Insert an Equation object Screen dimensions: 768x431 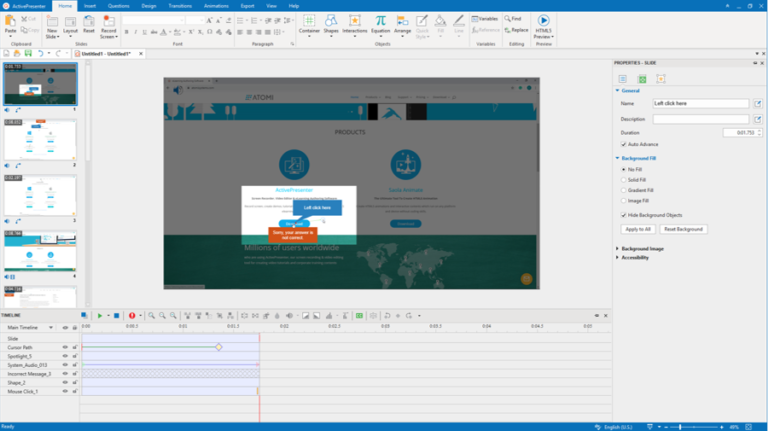(x=380, y=24)
